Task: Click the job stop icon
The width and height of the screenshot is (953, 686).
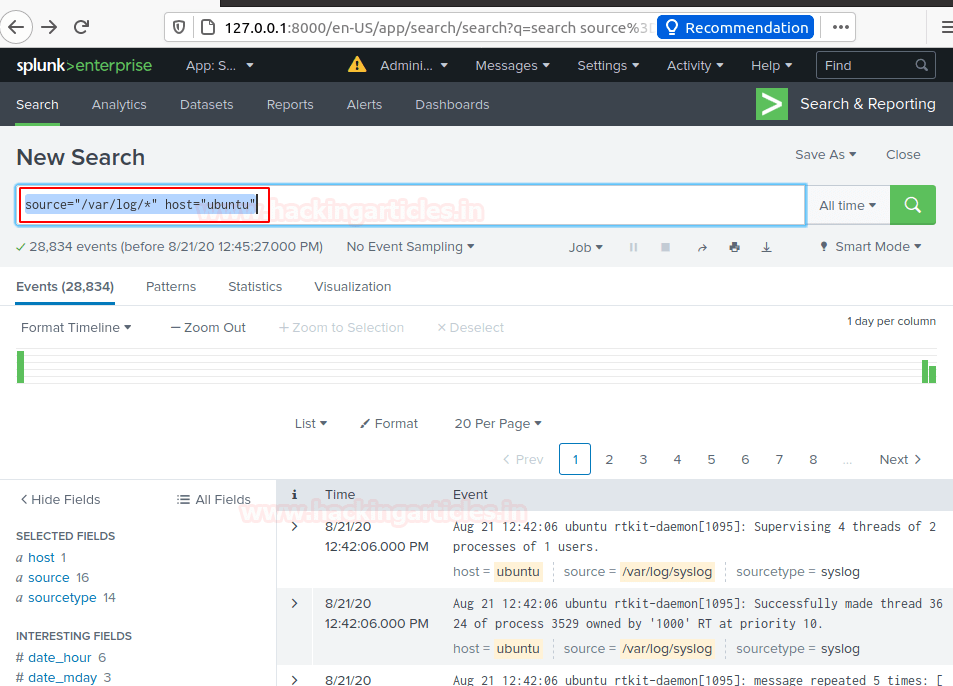Action: coord(665,247)
